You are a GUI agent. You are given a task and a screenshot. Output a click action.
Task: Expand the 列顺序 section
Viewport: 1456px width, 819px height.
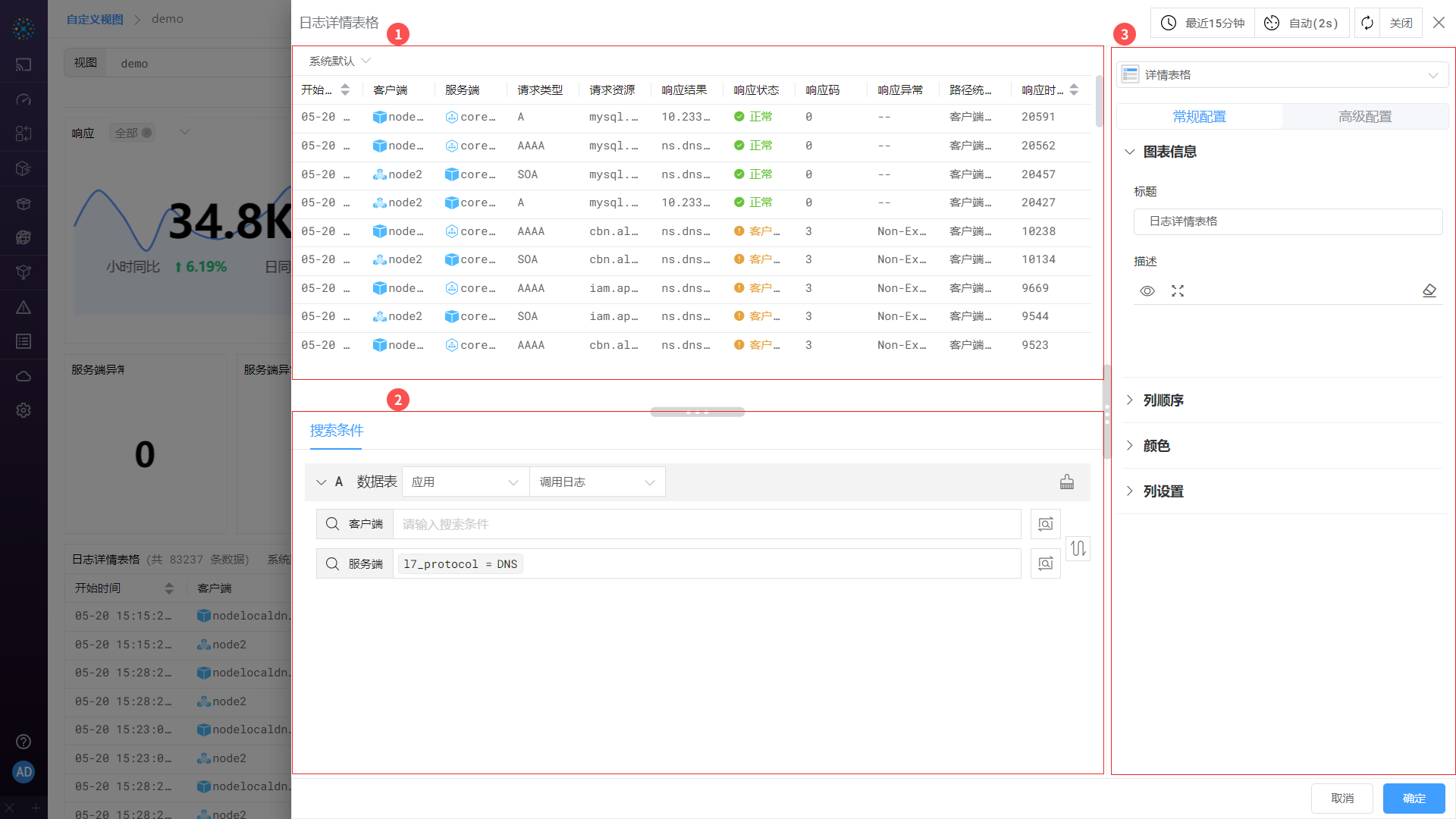coord(1163,400)
